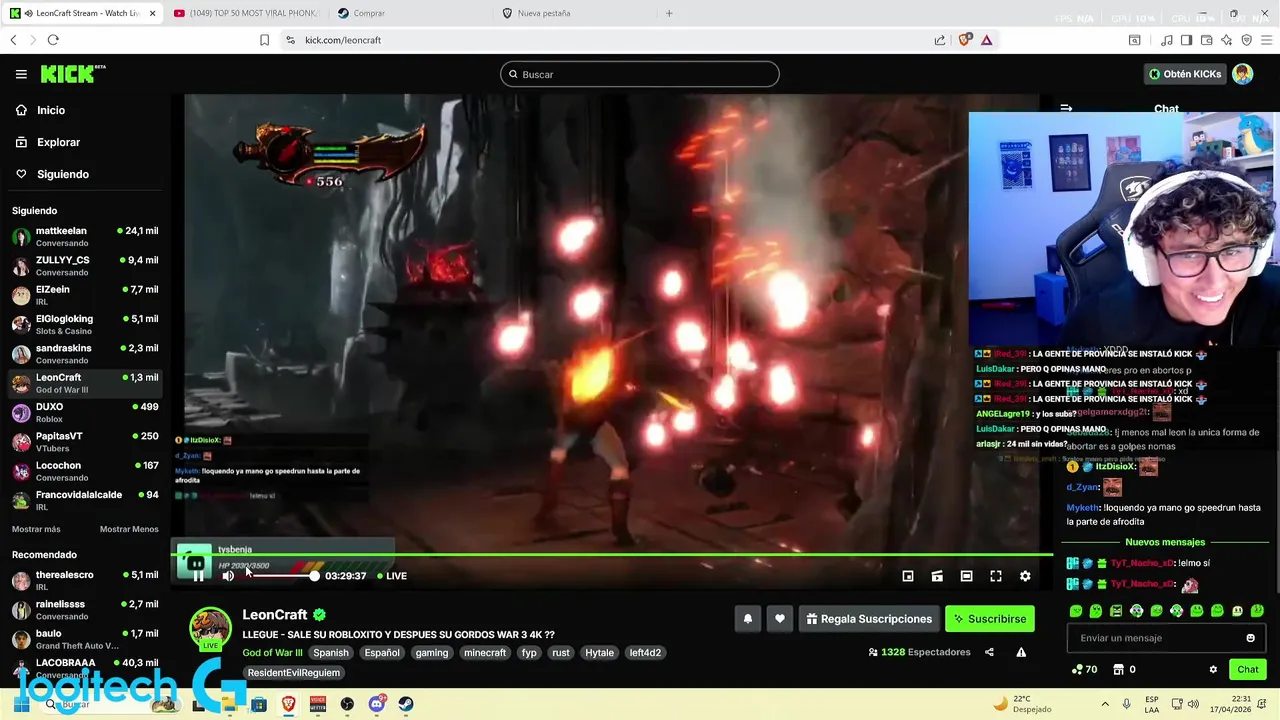Toggle theater mode

click(966, 576)
